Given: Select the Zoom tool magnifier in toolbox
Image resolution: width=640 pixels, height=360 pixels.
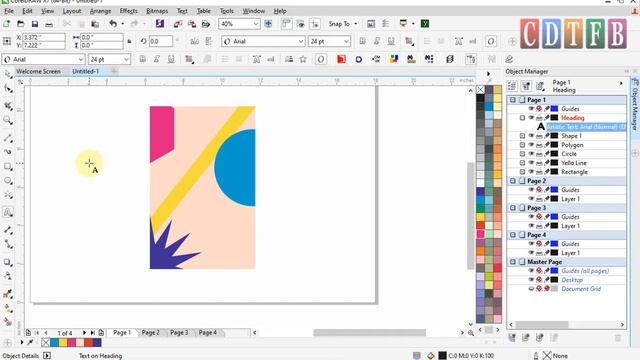Looking at the screenshot, I should click(x=8, y=120).
